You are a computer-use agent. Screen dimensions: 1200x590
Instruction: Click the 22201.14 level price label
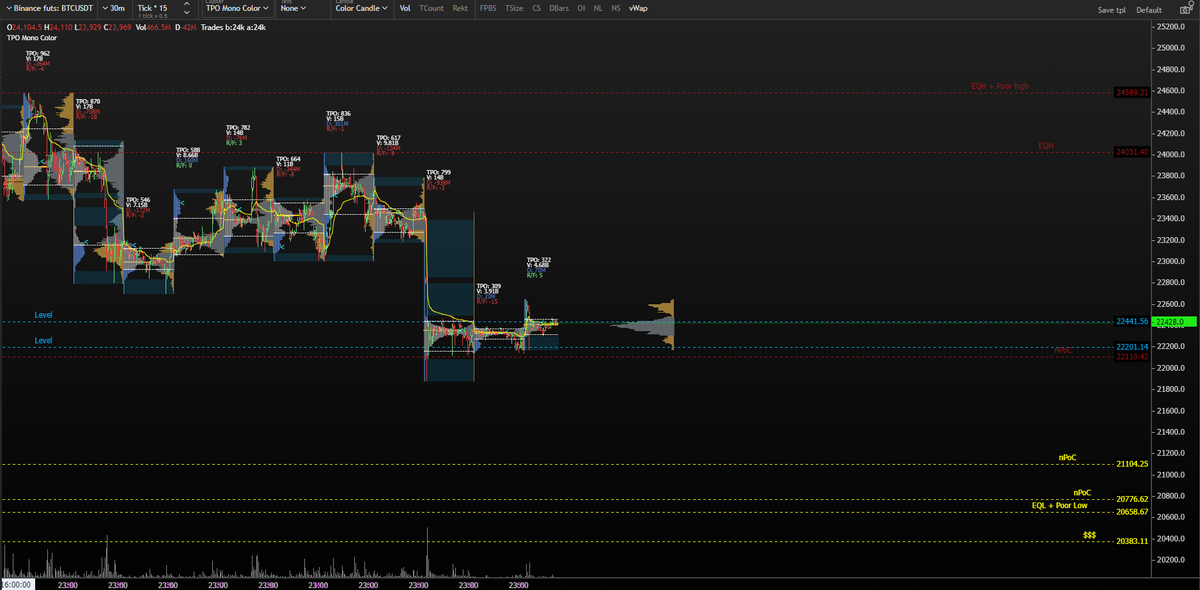click(x=1131, y=347)
